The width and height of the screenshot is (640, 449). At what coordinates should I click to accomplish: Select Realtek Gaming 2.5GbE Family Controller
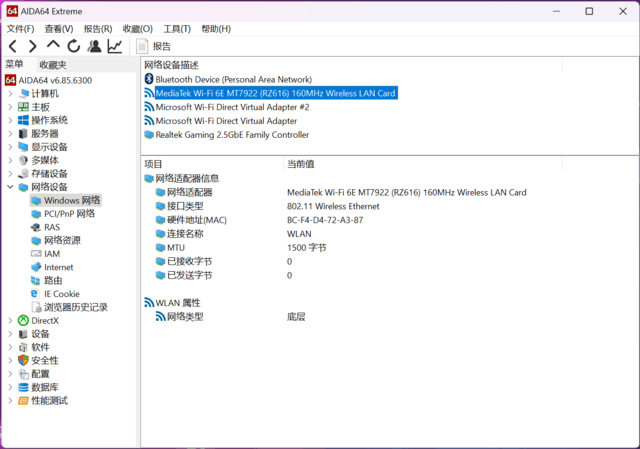point(232,135)
